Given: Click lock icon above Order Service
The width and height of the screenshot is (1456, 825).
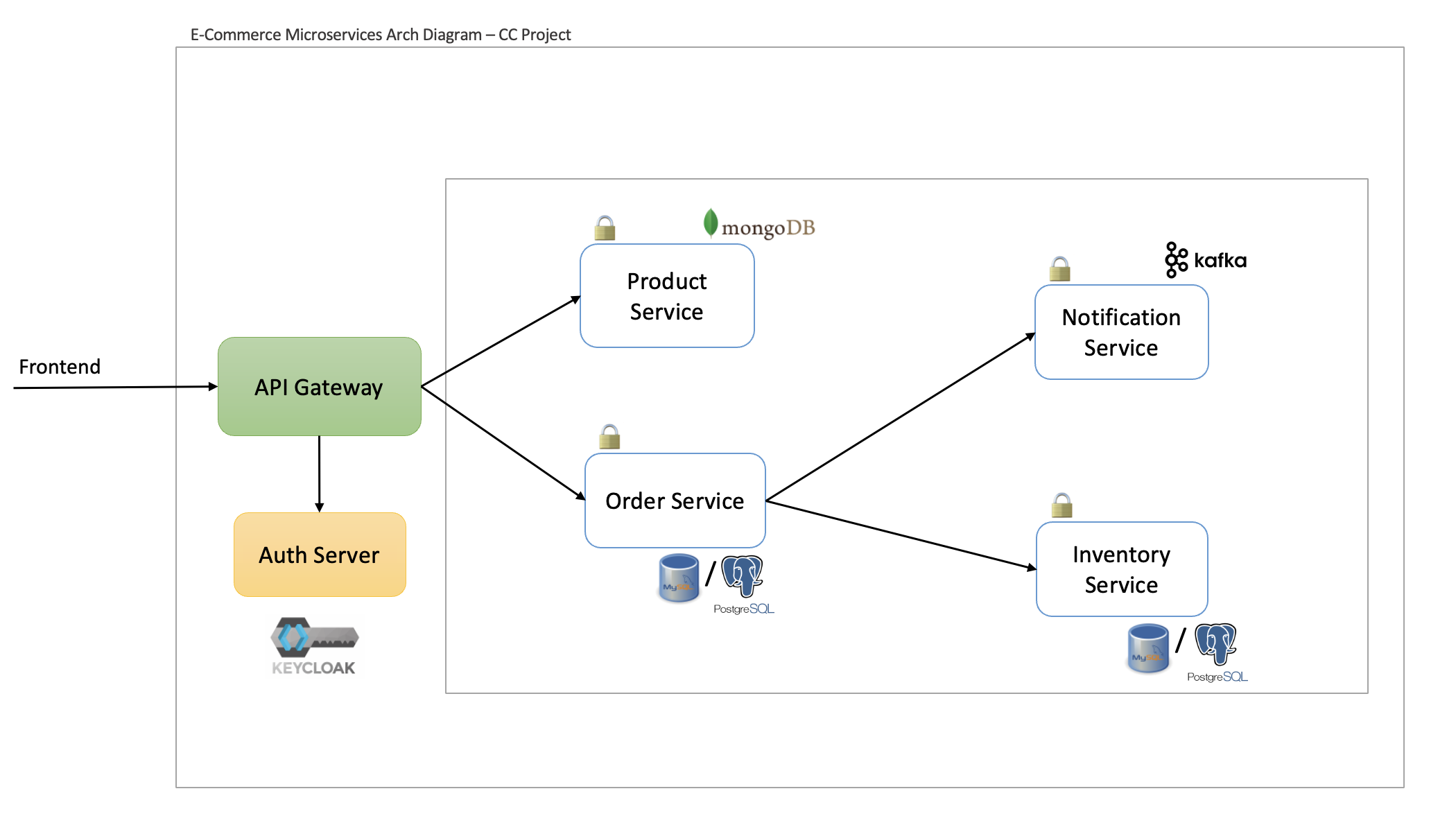Looking at the screenshot, I should (609, 437).
